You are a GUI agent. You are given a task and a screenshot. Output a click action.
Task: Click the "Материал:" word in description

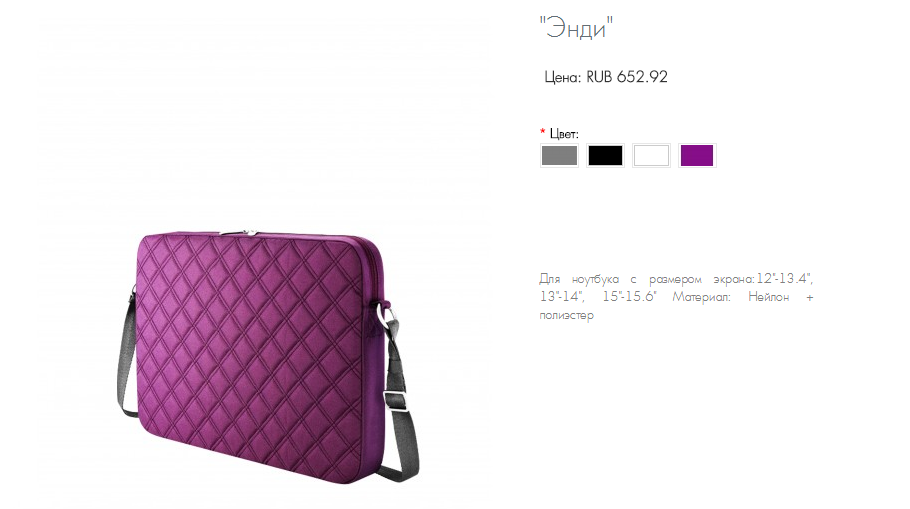pyautogui.click(x=702, y=297)
